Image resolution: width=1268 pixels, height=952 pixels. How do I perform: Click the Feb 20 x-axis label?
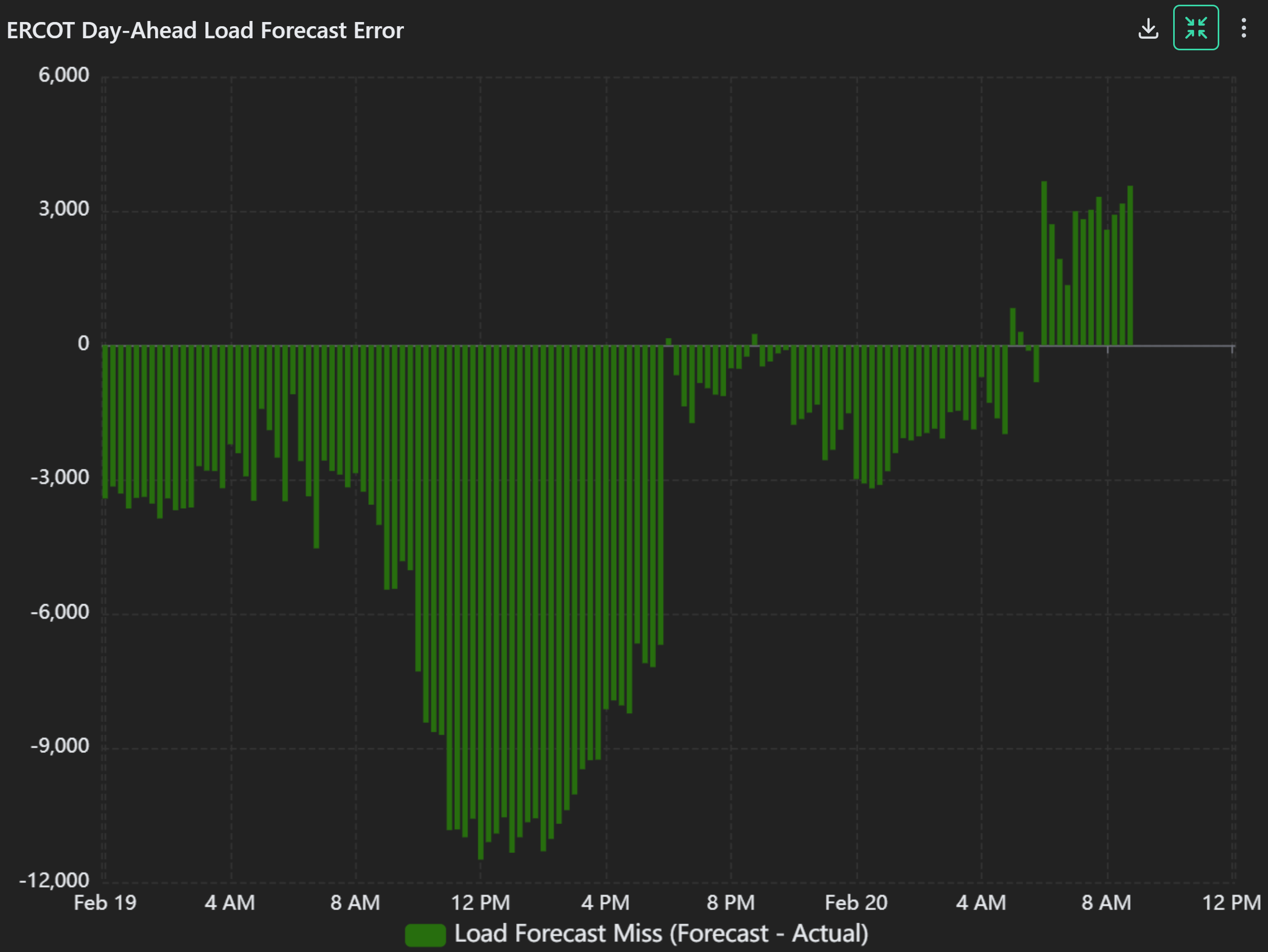pyautogui.click(x=856, y=903)
